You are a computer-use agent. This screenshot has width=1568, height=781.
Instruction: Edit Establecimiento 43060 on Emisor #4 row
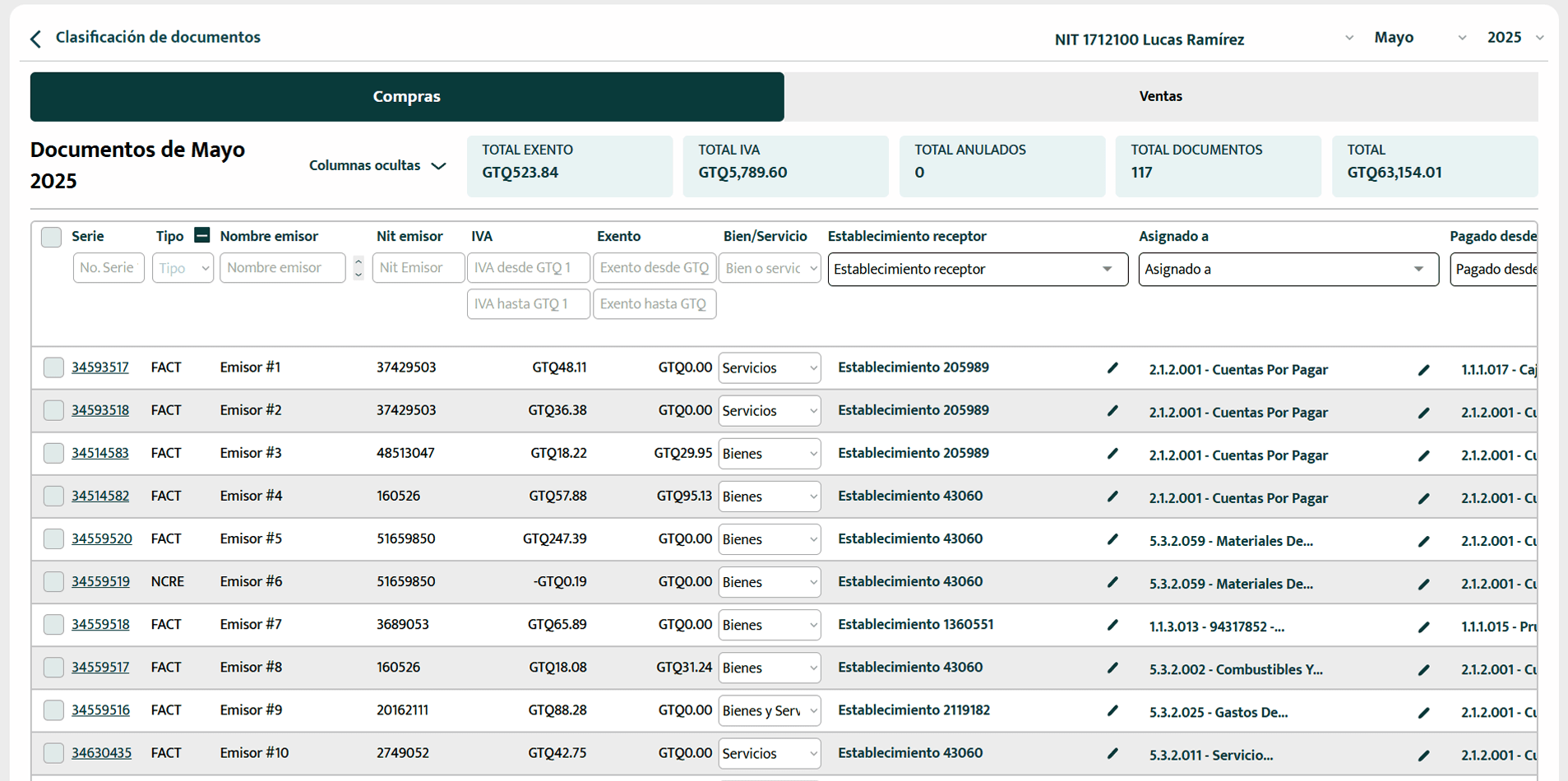point(1112,497)
